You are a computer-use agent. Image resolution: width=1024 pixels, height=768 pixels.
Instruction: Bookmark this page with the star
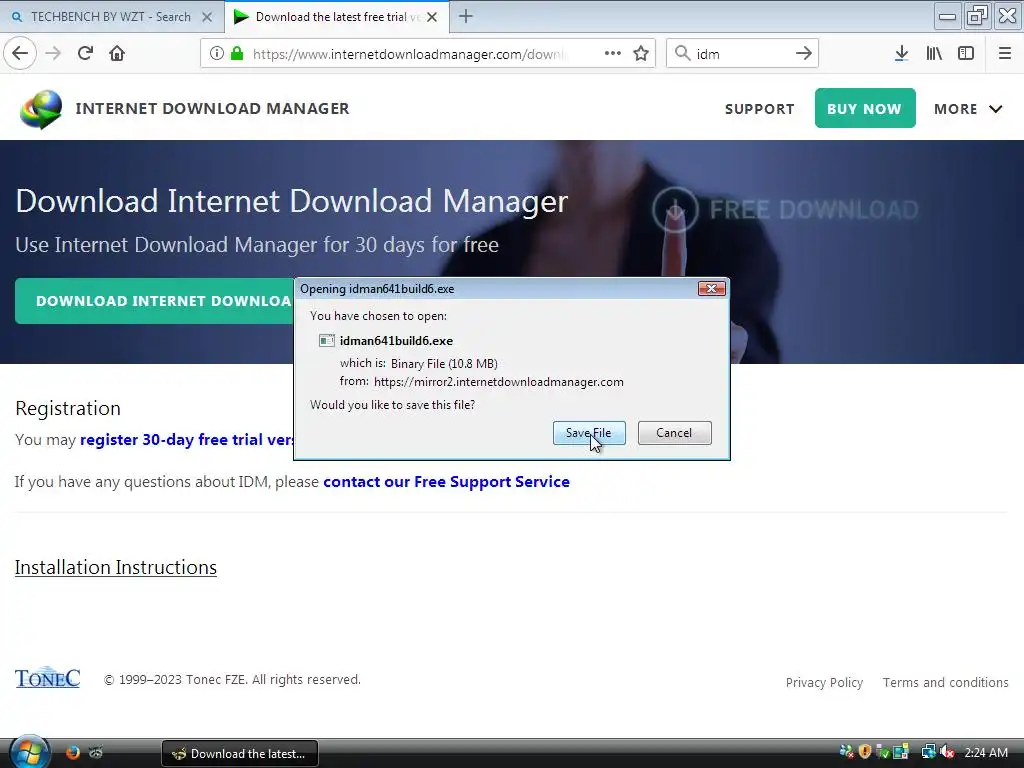point(641,54)
